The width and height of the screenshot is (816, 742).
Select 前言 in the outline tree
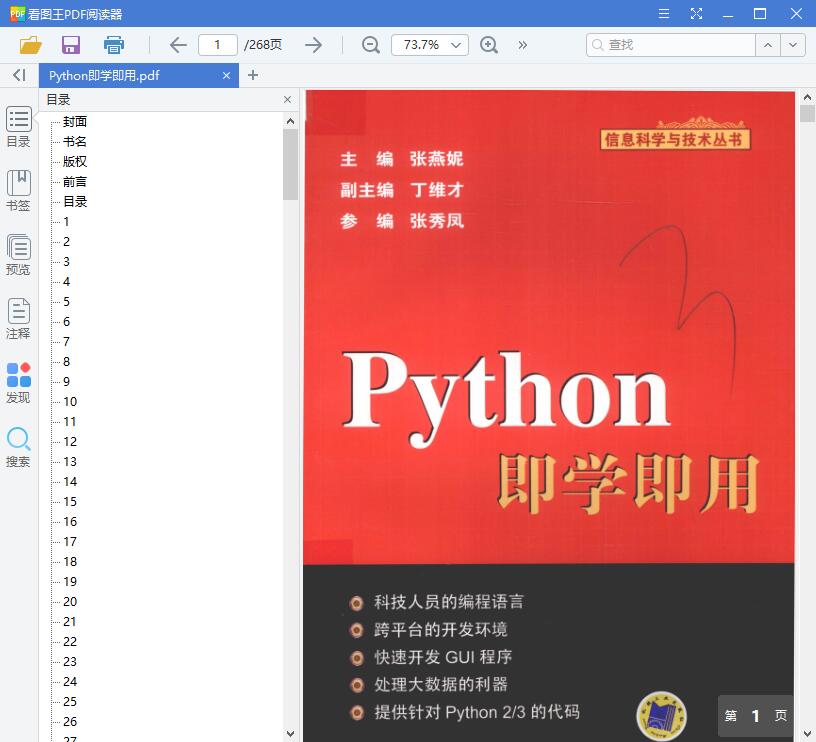click(75, 182)
